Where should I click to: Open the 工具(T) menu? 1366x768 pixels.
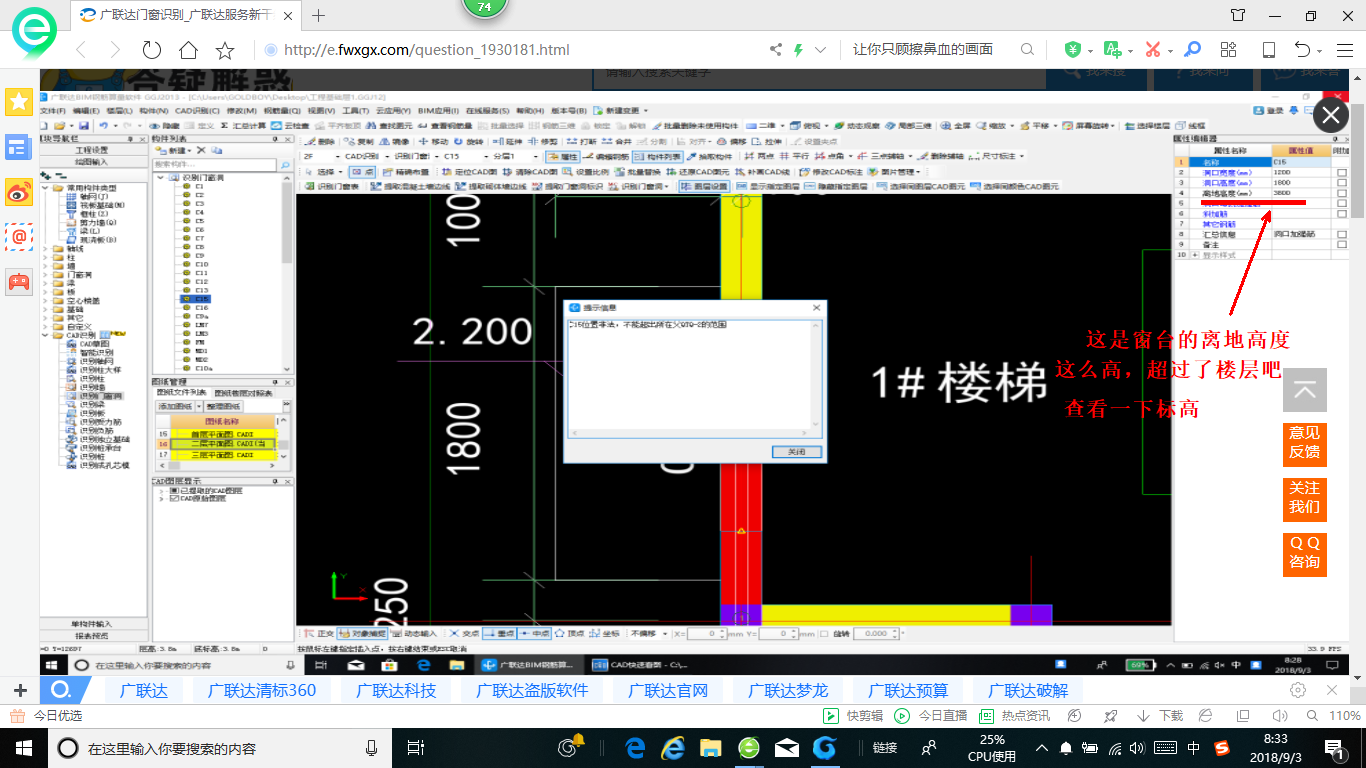pyautogui.click(x=355, y=111)
